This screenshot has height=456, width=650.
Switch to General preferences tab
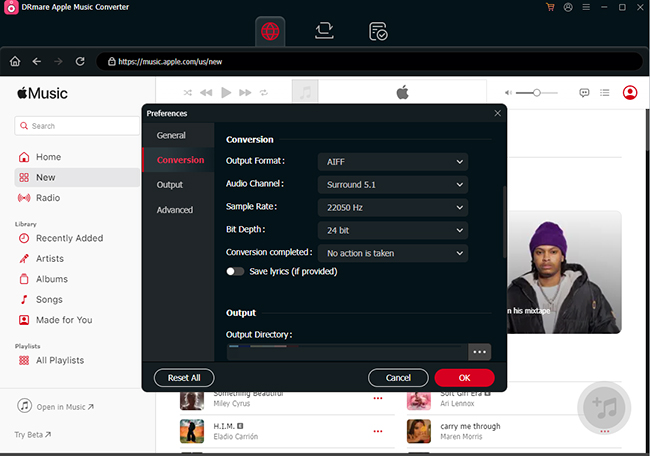coord(178,135)
